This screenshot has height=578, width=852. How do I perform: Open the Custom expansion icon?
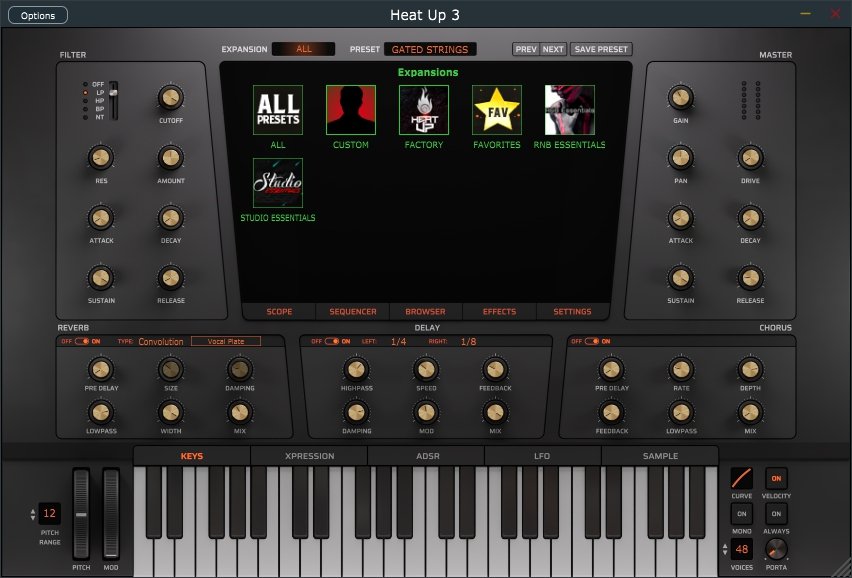pyautogui.click(x=351, y=110)
